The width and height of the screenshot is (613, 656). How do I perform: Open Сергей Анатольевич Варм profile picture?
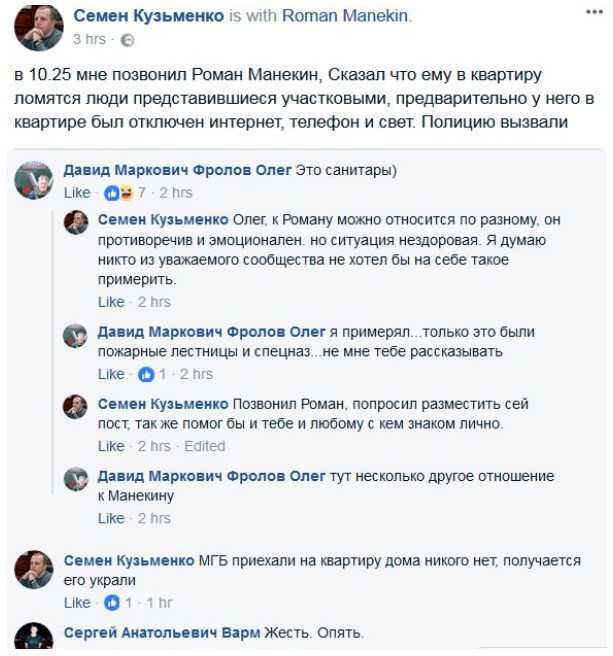coord(33,636)
